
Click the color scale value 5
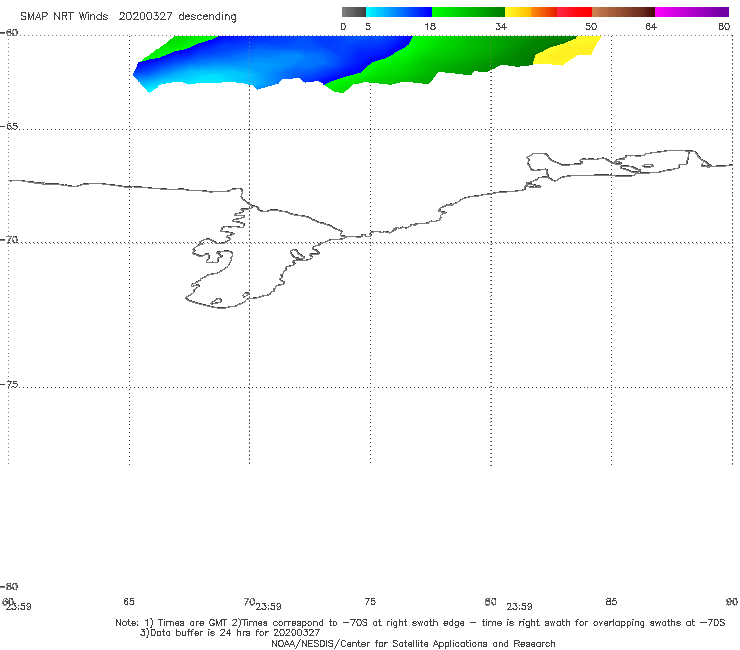coord(368,26)
